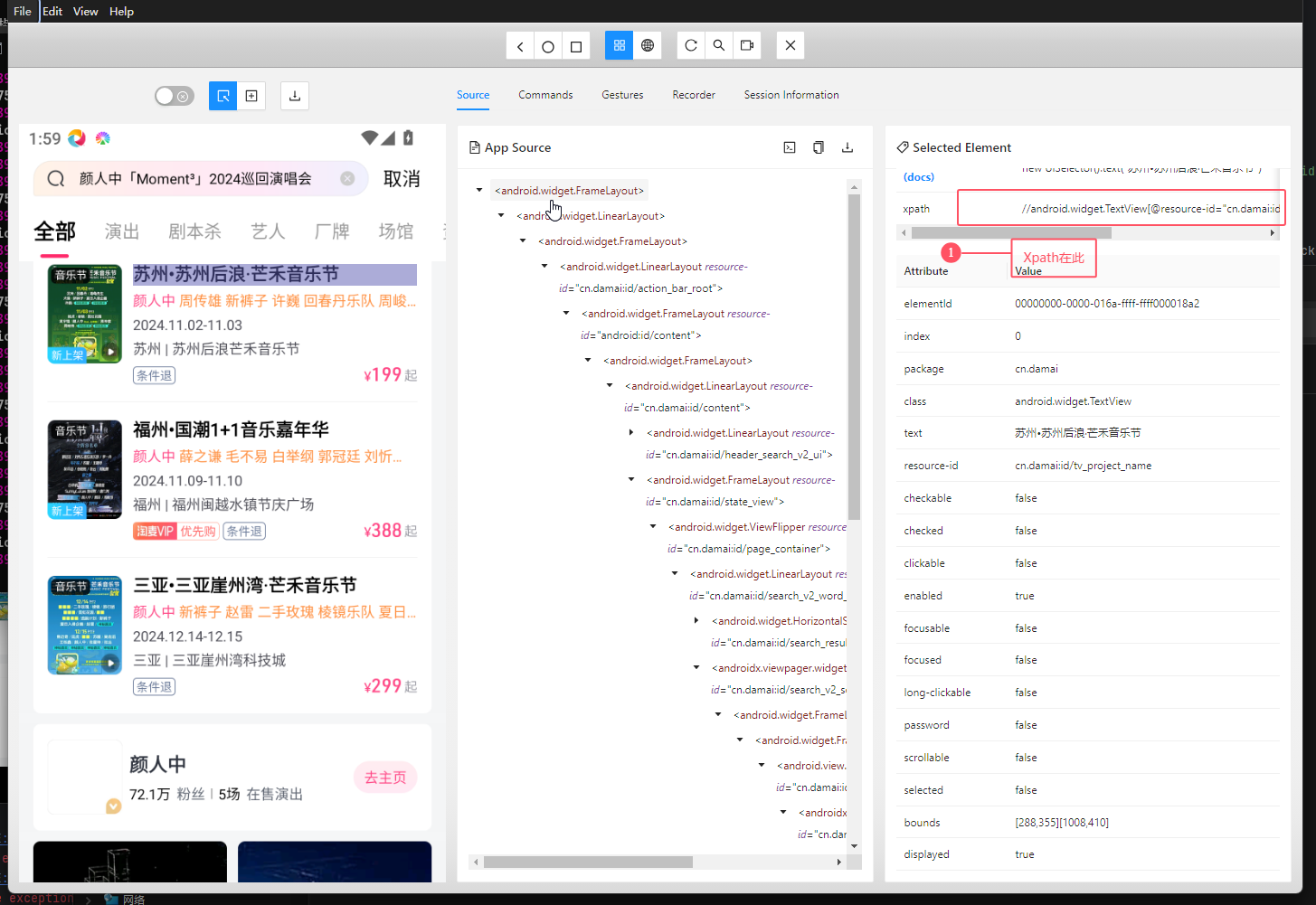Click the Sanya festival poster thumbnail
Screen dimensions: 1316x905
(x=85, y=625)
